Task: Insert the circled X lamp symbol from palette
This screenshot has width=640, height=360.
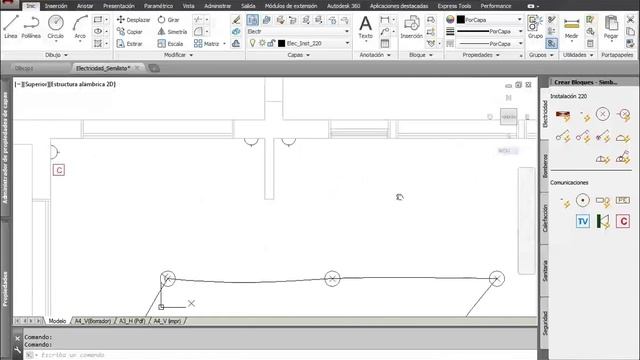Action: (602, 114)
